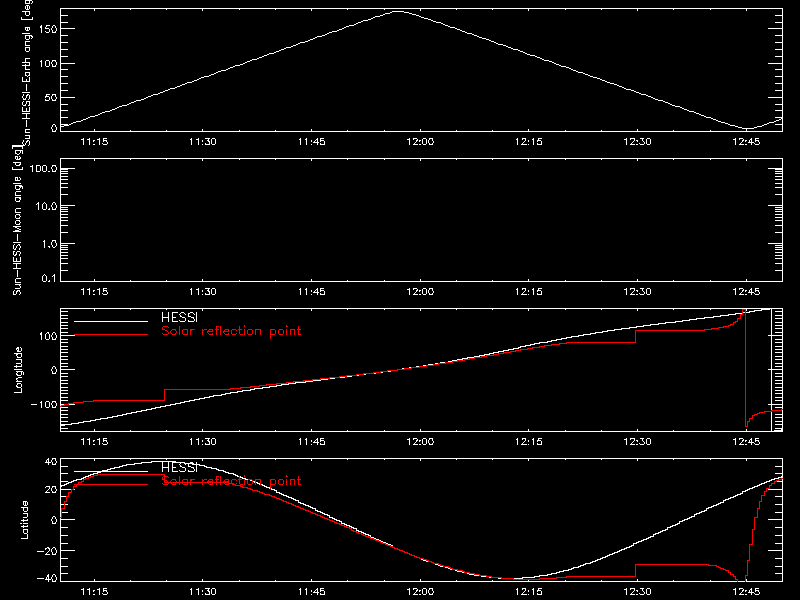Select the 100 tick label in Earth angle plot
800x600 pixels.
coord(48,63)
